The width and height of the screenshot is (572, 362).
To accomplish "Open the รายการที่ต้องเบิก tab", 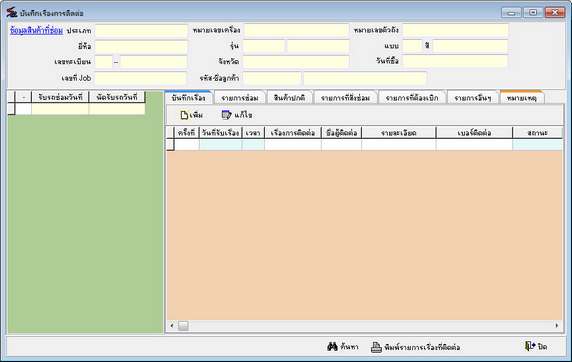I will click(x=412, y=98).
